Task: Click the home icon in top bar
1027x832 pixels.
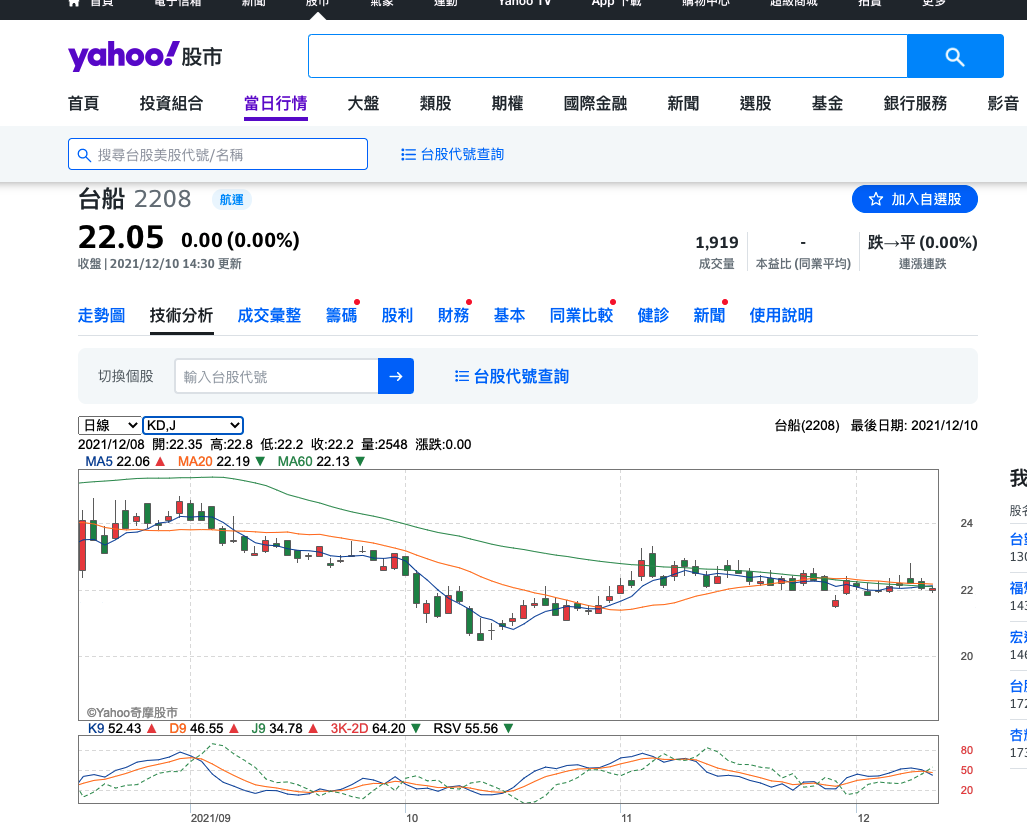Action: pyautogui.click(x=74, y=3)
